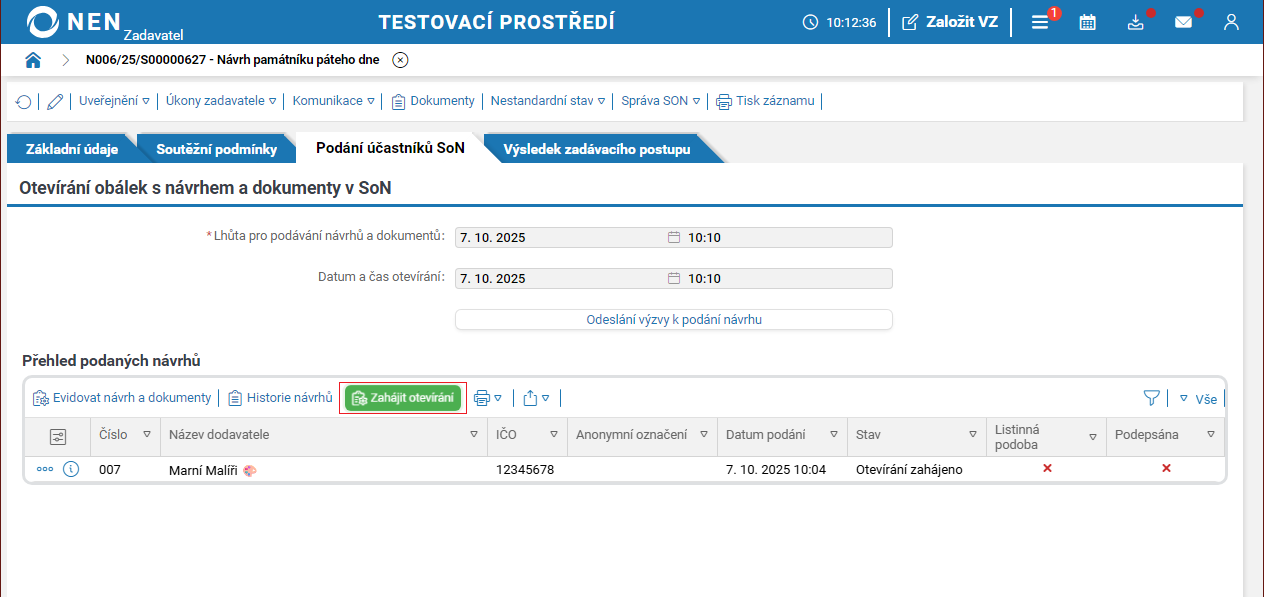Click Evidovat návrh a dokumenty
The image size is (1264, 597).
click(x=122, y=398)
